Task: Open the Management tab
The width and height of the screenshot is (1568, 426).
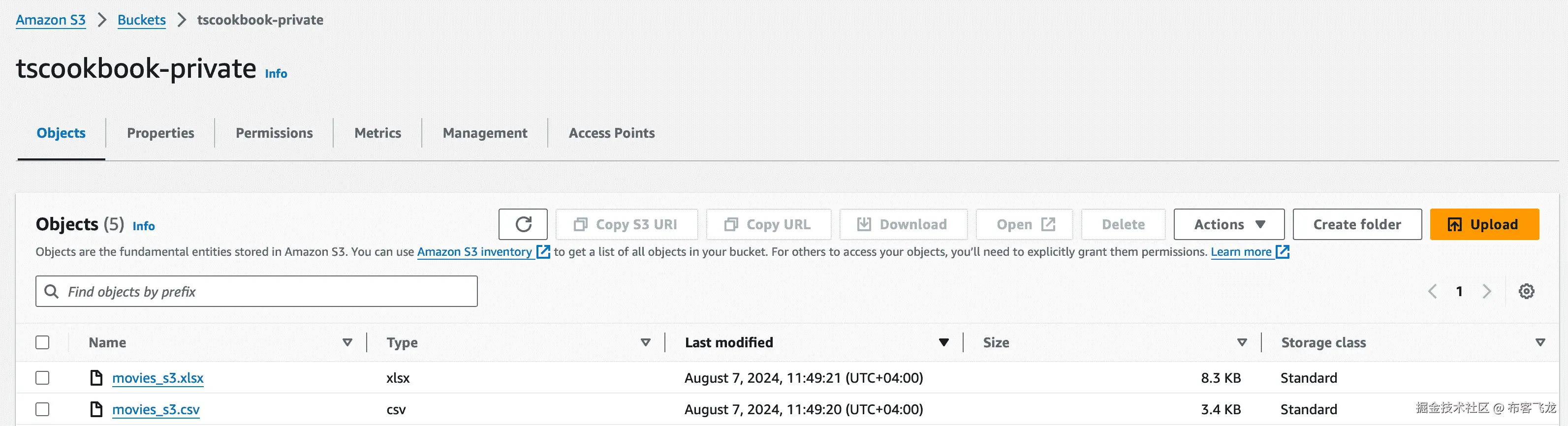Action: 484,133
